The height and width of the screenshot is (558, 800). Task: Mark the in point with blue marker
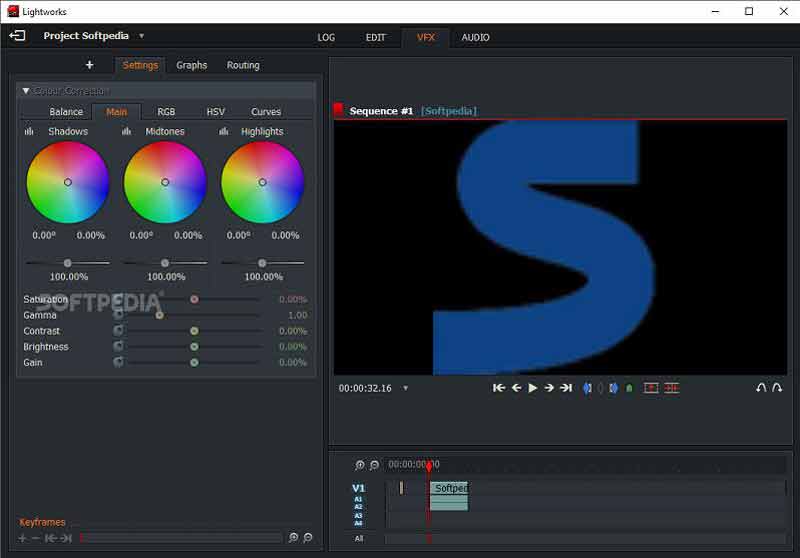(587, 388)
